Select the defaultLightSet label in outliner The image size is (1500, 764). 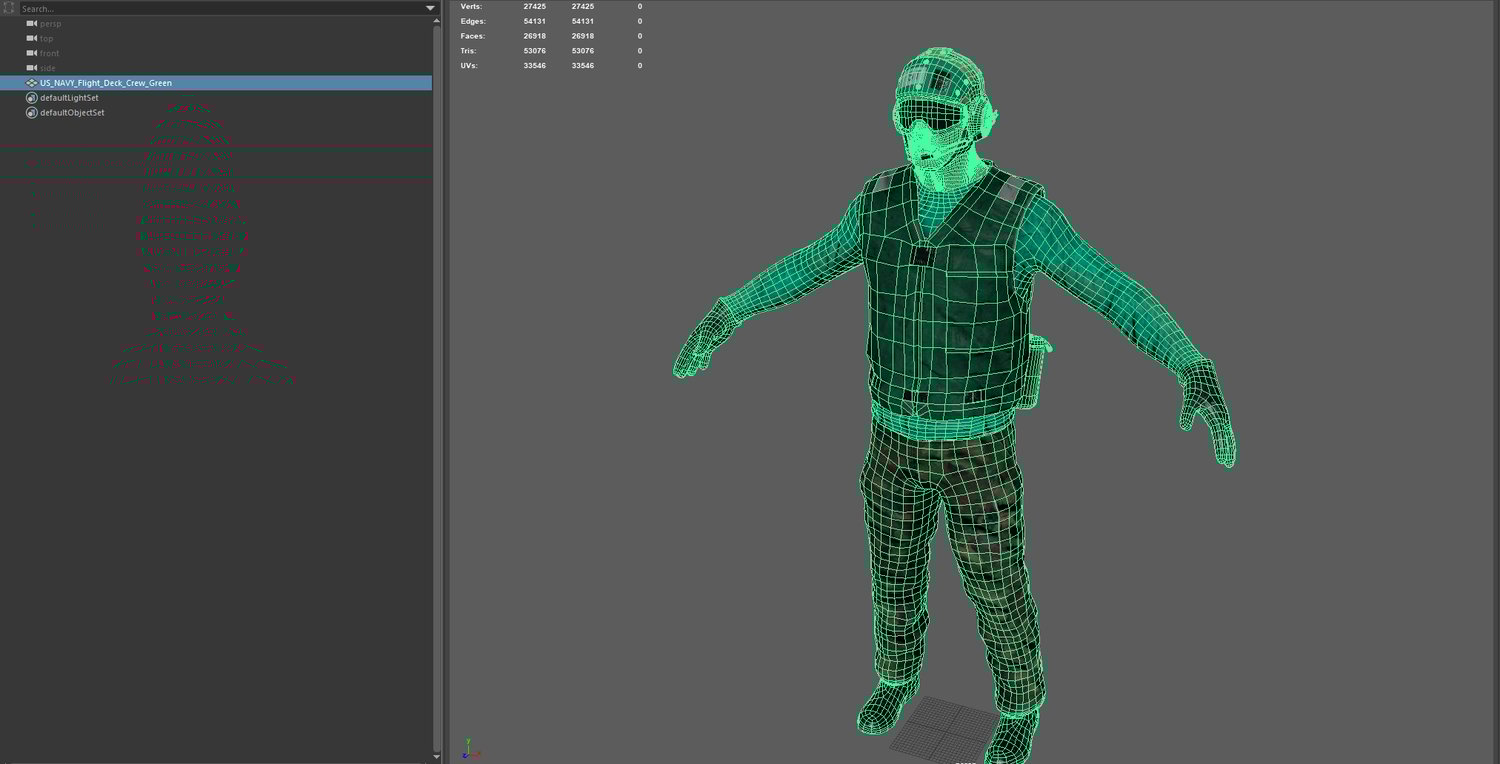click(69, 98)
